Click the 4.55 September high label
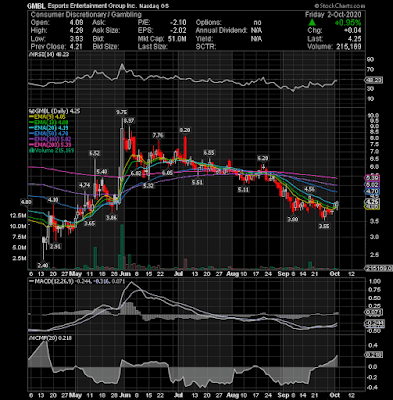This screenshot has width=393, height=400. 310,189
